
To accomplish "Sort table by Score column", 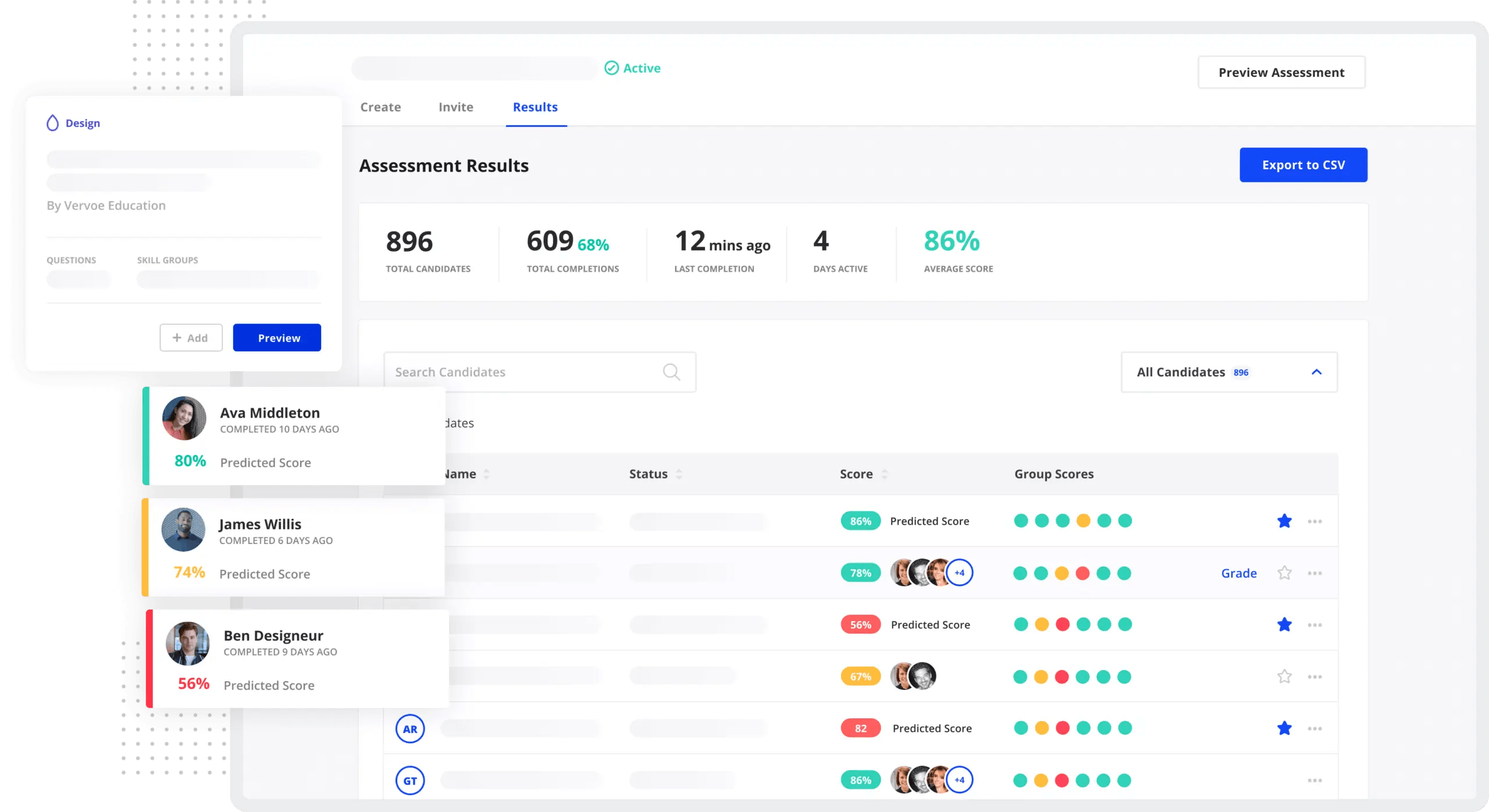I will coord(884,474).
